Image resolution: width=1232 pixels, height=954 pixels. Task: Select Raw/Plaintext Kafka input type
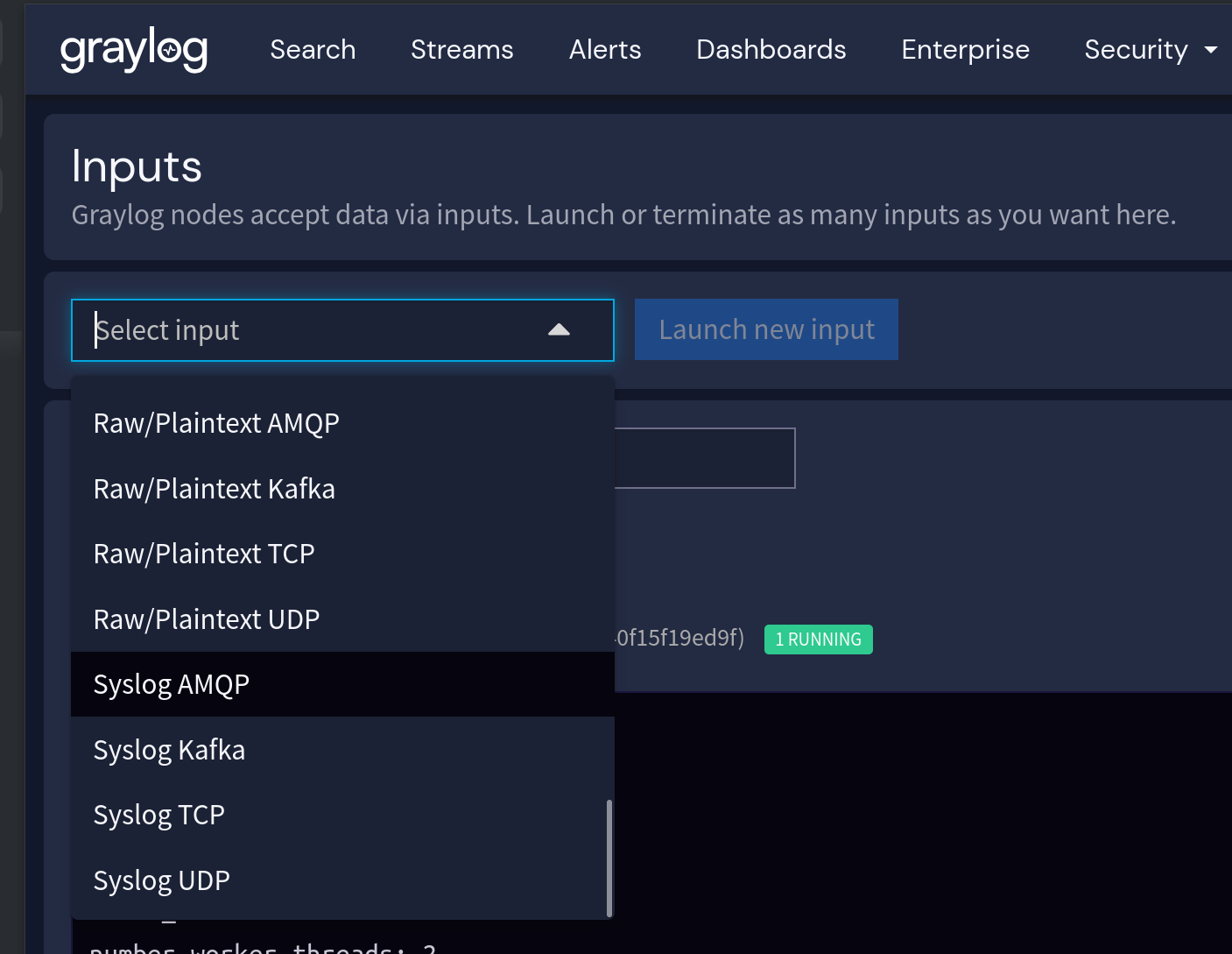tap(215, 489)
